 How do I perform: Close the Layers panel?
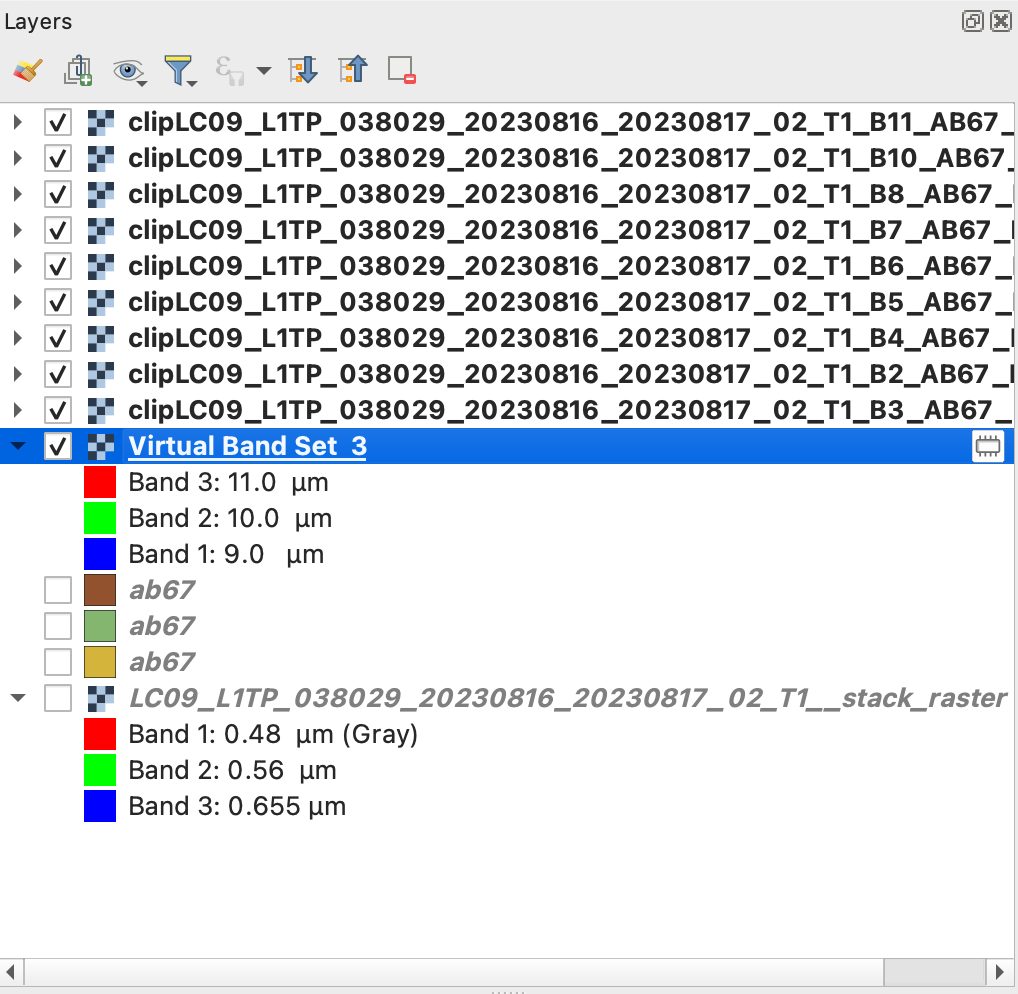[1000, 21]
